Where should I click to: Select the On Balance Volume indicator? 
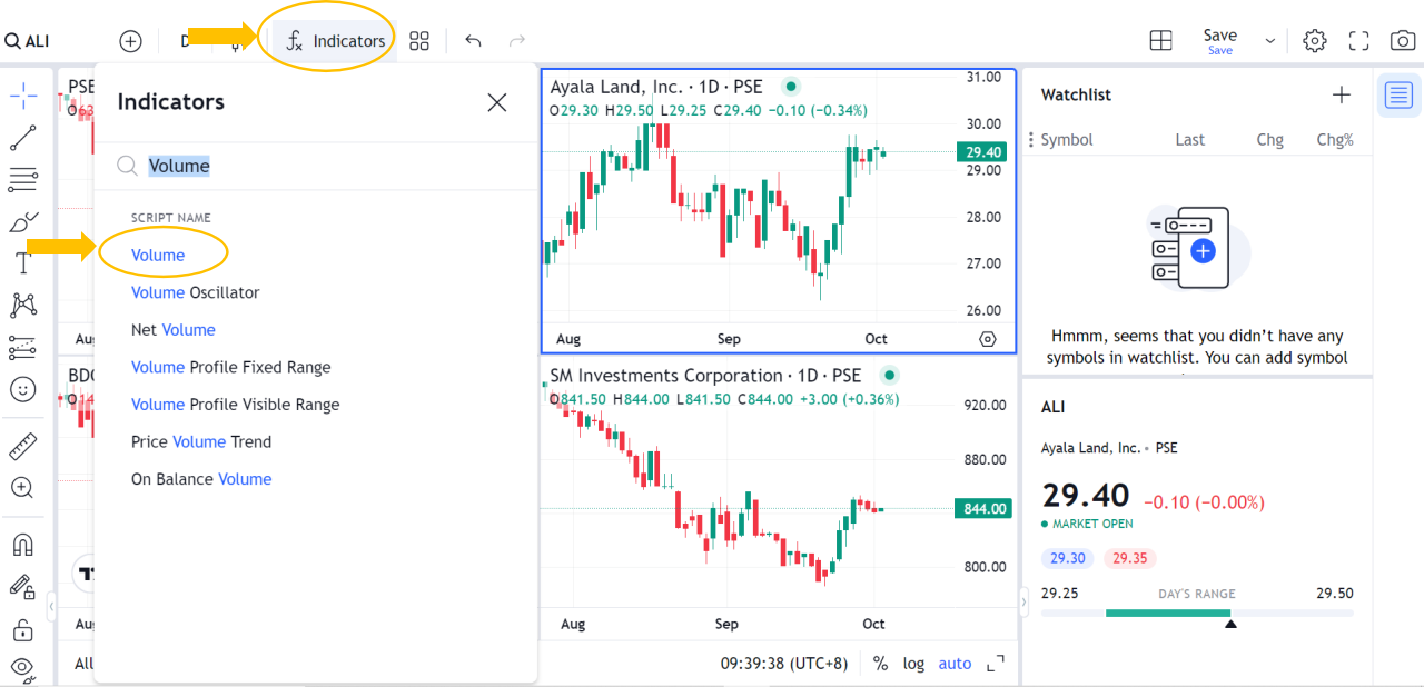[201, 479]
